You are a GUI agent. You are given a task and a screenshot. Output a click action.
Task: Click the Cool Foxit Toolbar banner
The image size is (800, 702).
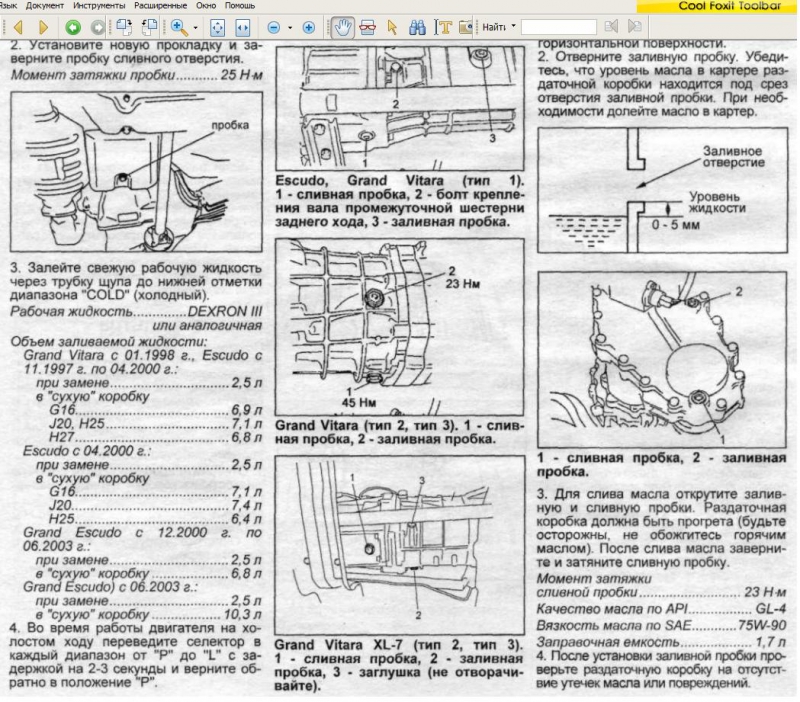click(716, 6)
